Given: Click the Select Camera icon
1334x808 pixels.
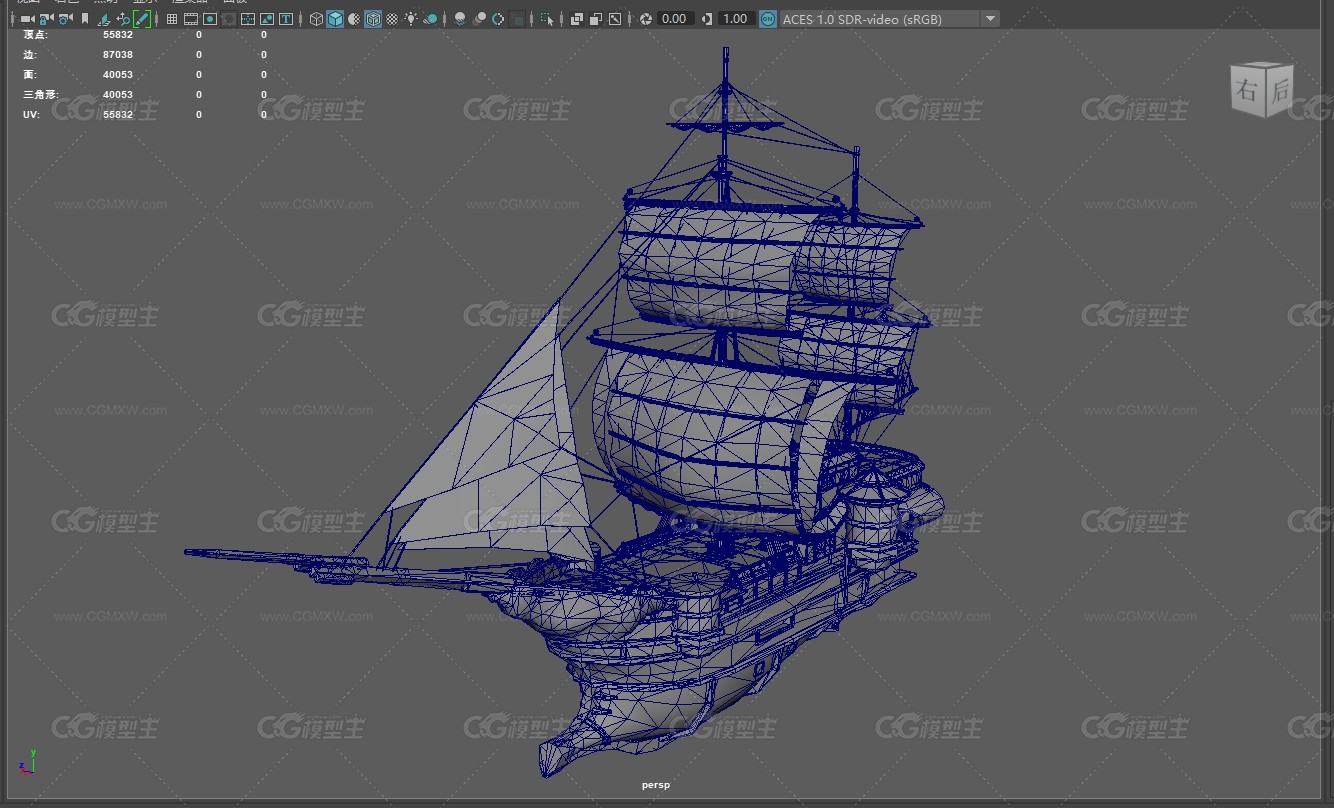Looking at the screenshot, I should click(27, 18).
